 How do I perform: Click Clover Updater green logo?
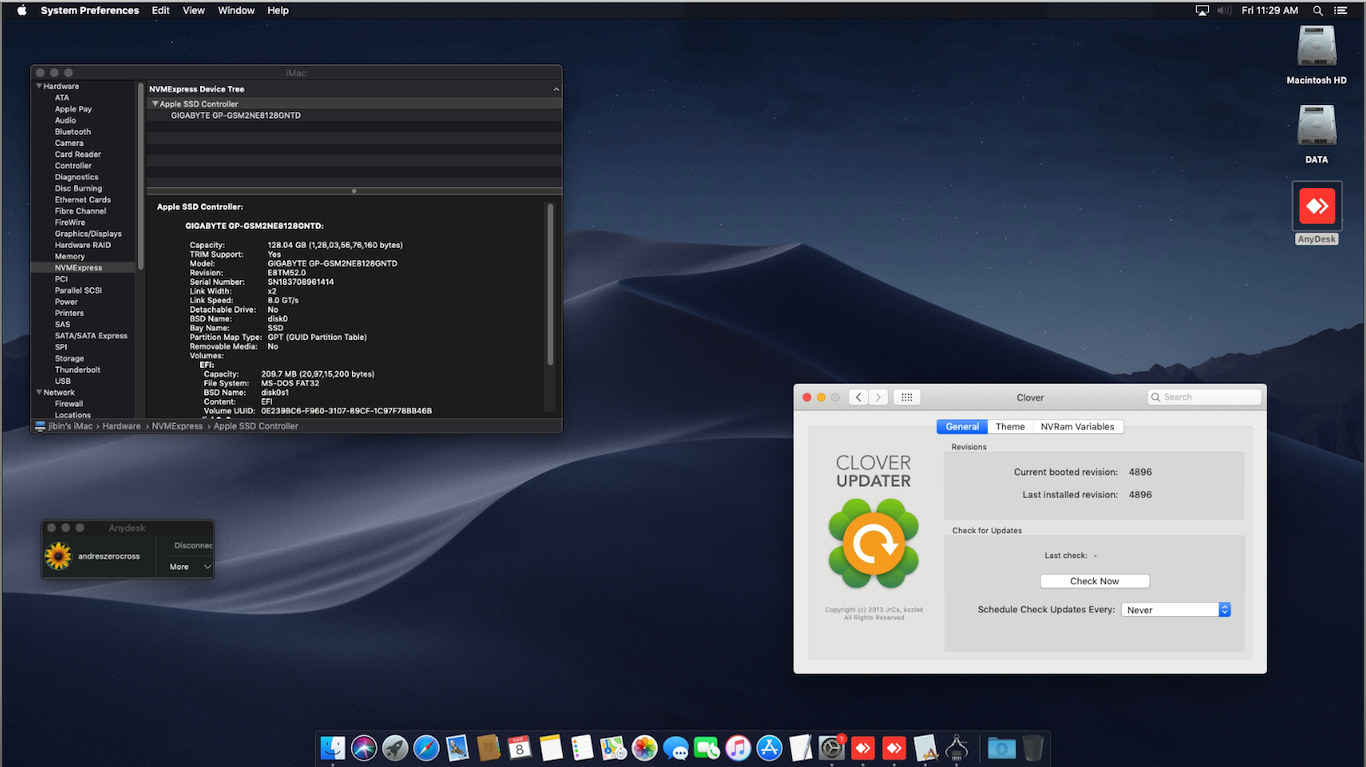coord(873,544)
